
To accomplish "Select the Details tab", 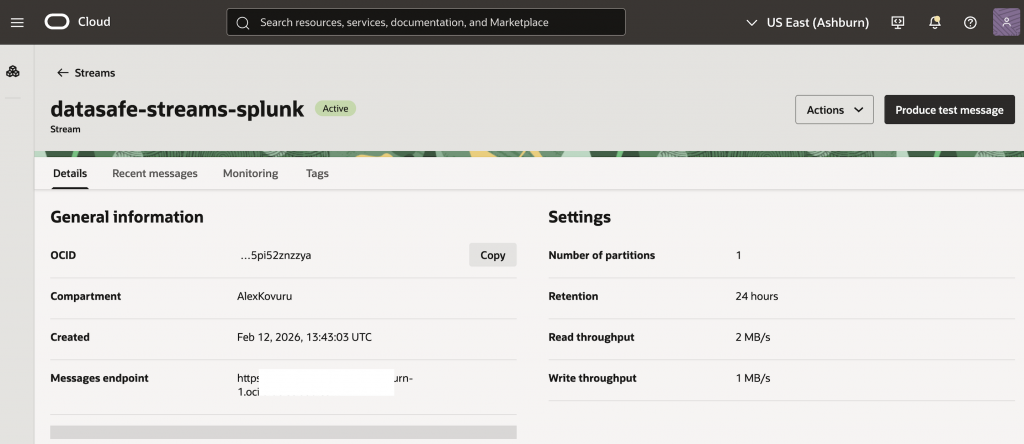I will pos(70,173).
